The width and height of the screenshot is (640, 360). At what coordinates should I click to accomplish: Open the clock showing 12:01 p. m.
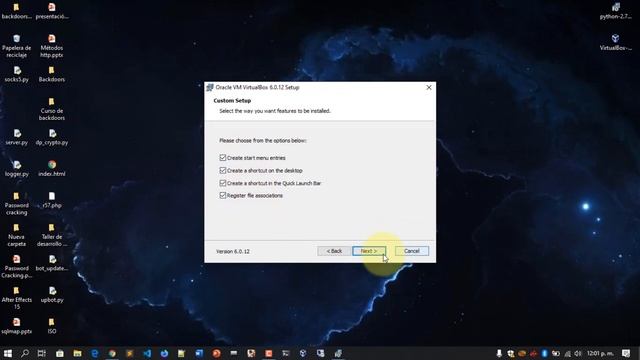tap(600, 353)
